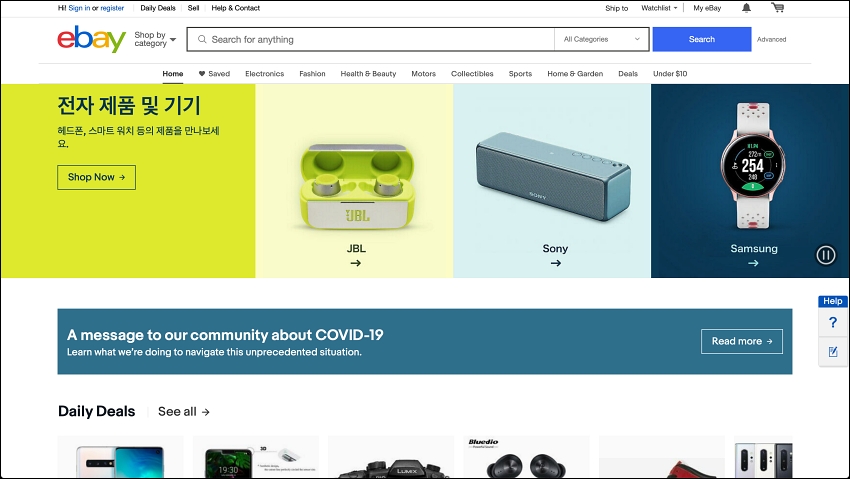Open the Health & Beauty tab
The image size is (850, 479).
(368, 74)
